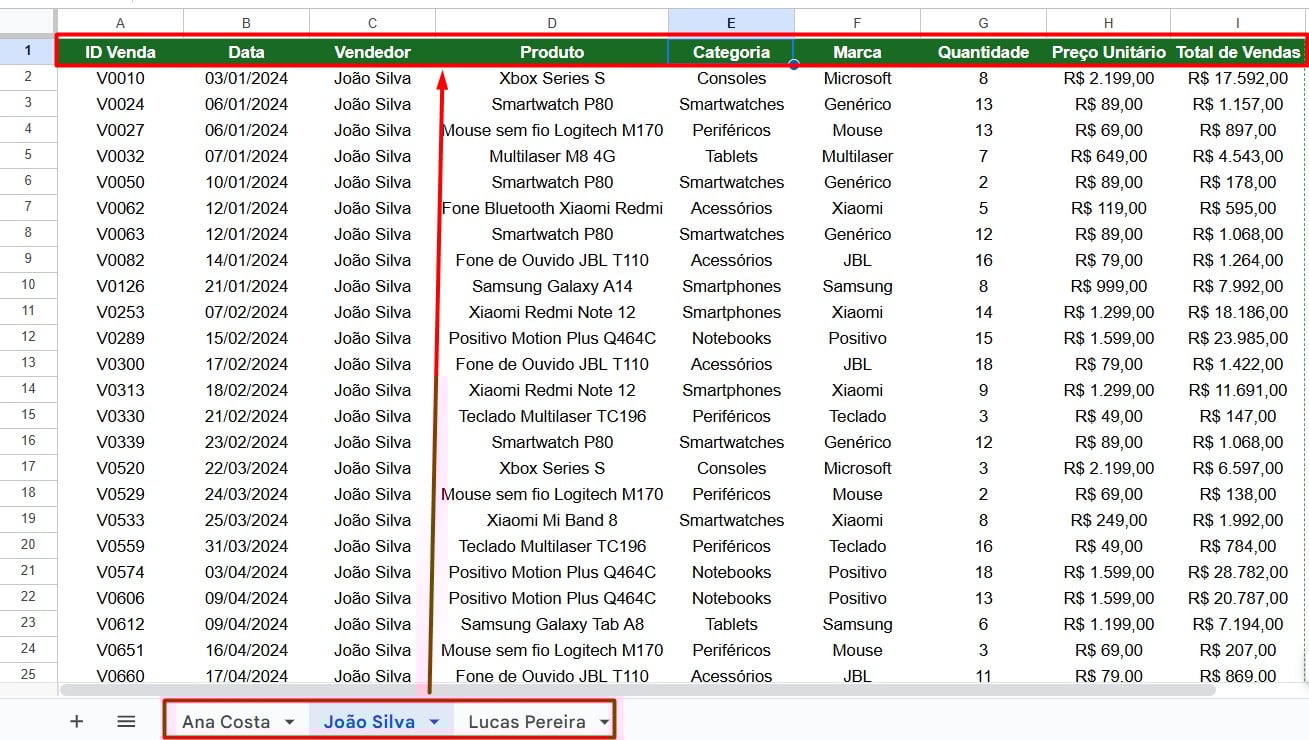Select column D header

pos(552,23)
